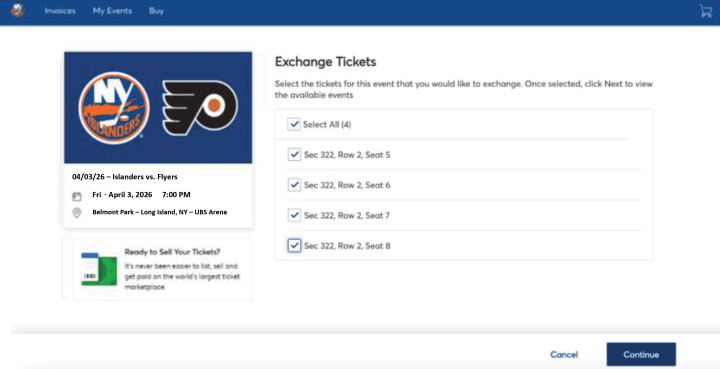The height and width of the screenshot is (369, 720).
Task: Click the Islanders logo in top navigation
Action: [18, 11]
